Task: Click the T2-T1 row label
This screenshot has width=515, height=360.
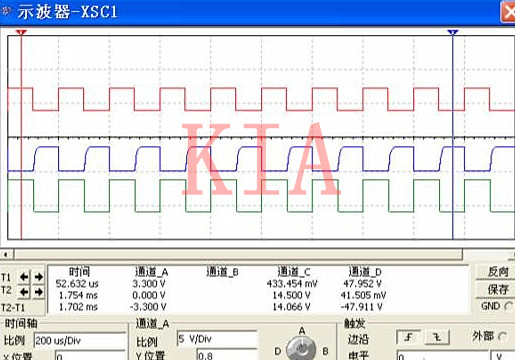Action: click(x=13, y=307)
